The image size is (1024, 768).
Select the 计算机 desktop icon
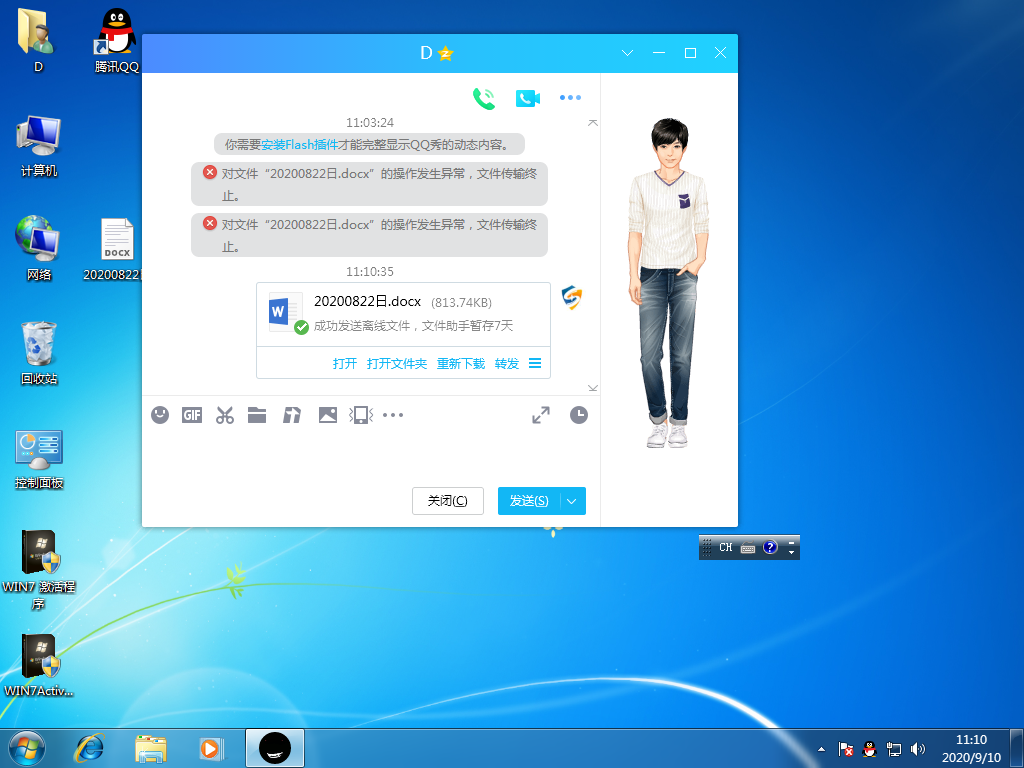(x=39, y=146)
